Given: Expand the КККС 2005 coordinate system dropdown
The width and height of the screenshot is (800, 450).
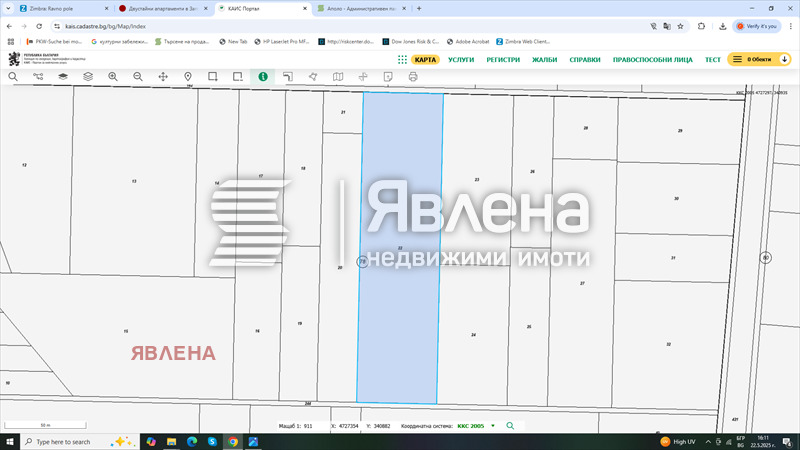Looking at the screenshot, I should [493, 426].
